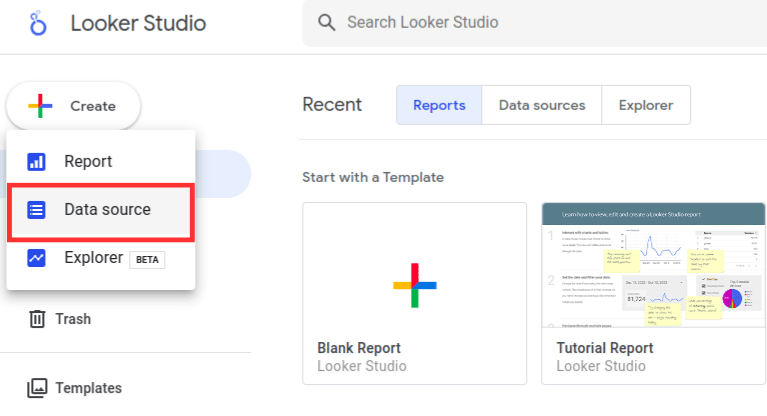Click the Explorer line chart icon
The image size is (767, 416).
[36, 258]
